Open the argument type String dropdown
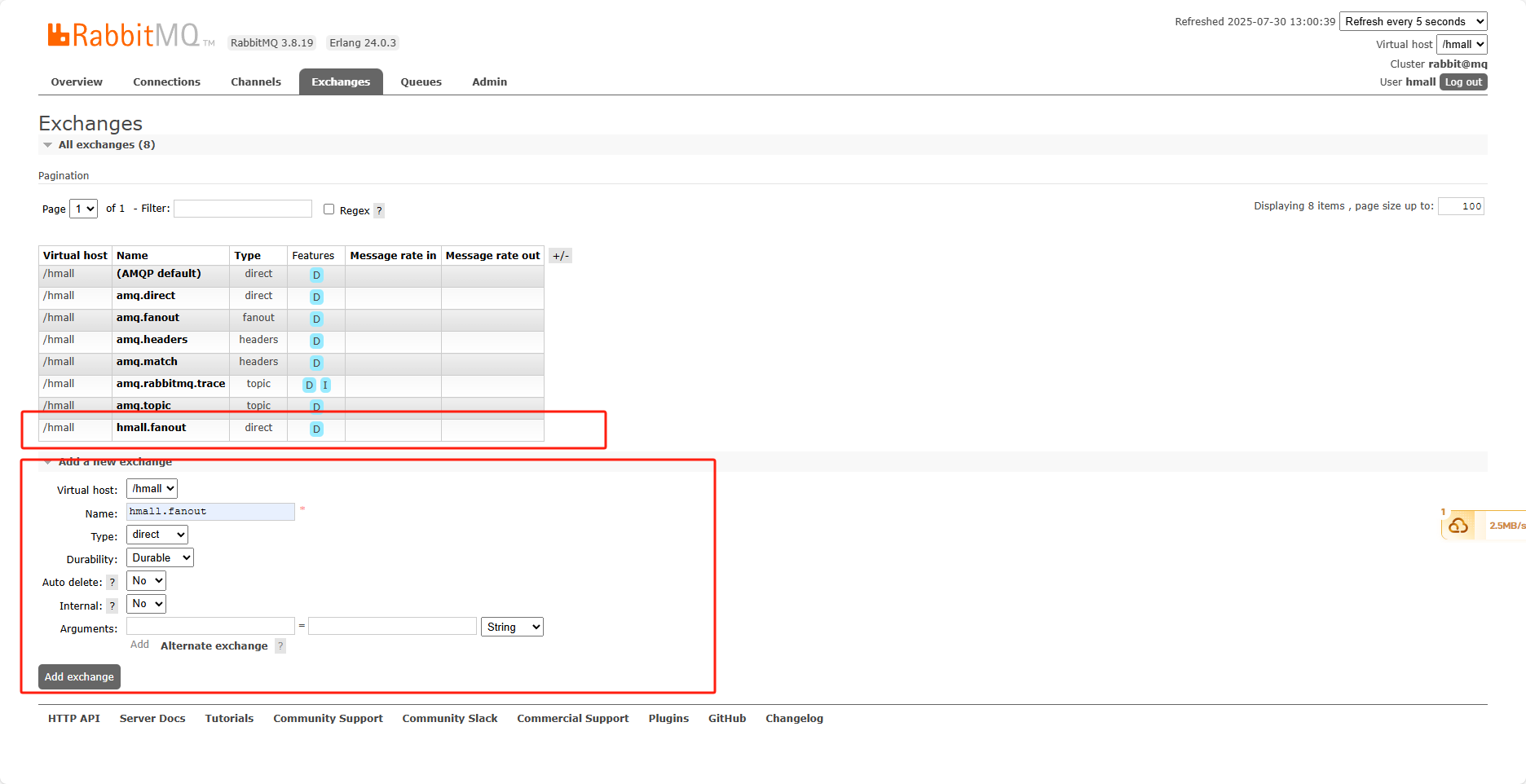This screenshot has width=1526, height=784. (x=512, y=627)
